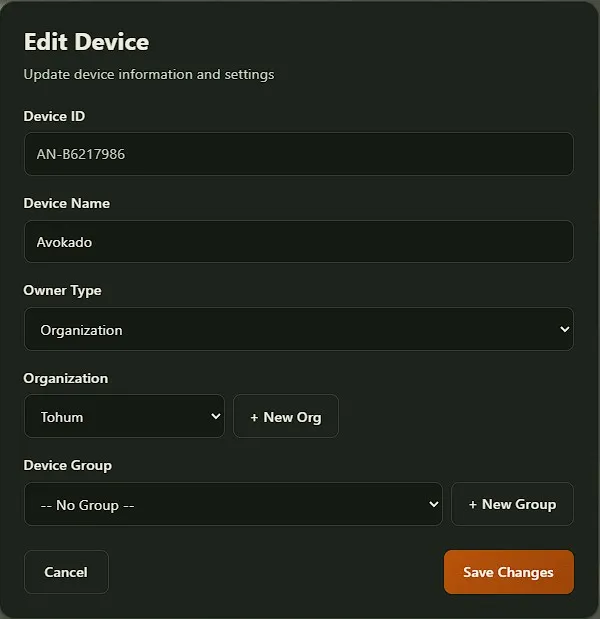Viewport: 600px width, 619px height.
Task: Open the Device Group dropdown
Action: [x=233, y=504]
